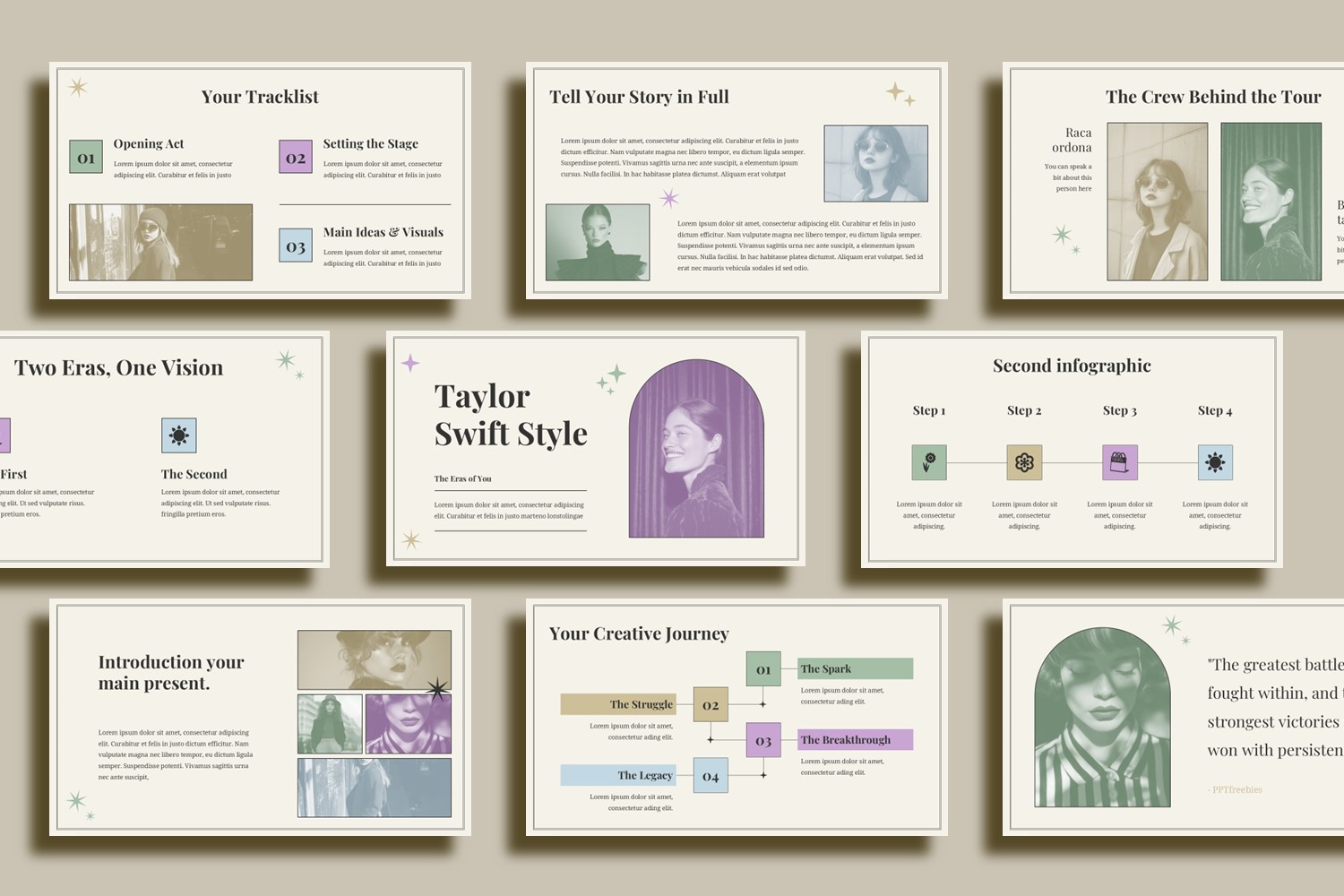Click the PPTfreebies quote attribution
The height and width of the screenshot is (896, 1344).
pos(1235,789)
